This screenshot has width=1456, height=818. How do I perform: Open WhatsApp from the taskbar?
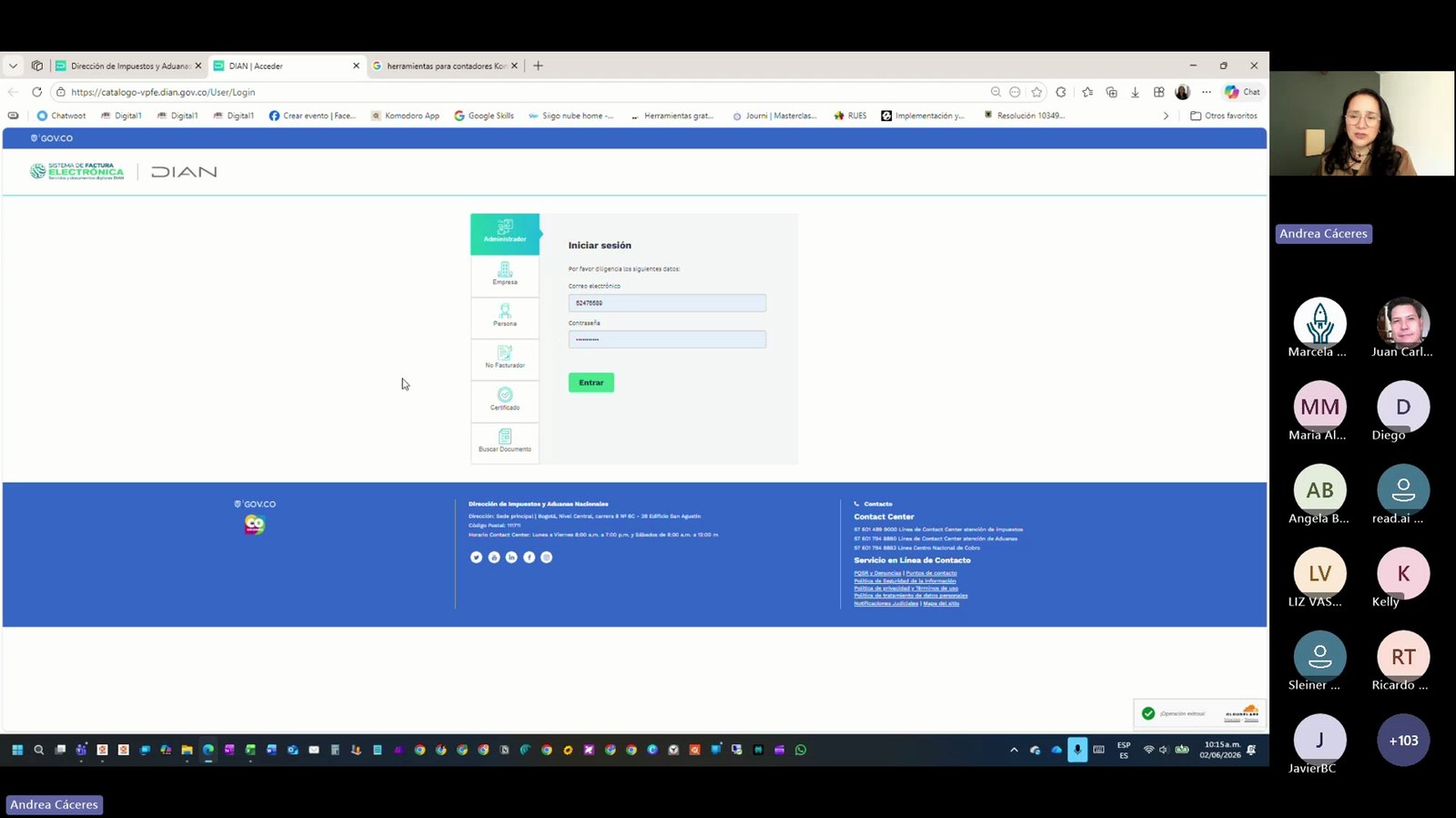pyautogui.click(x=801, y=750)
